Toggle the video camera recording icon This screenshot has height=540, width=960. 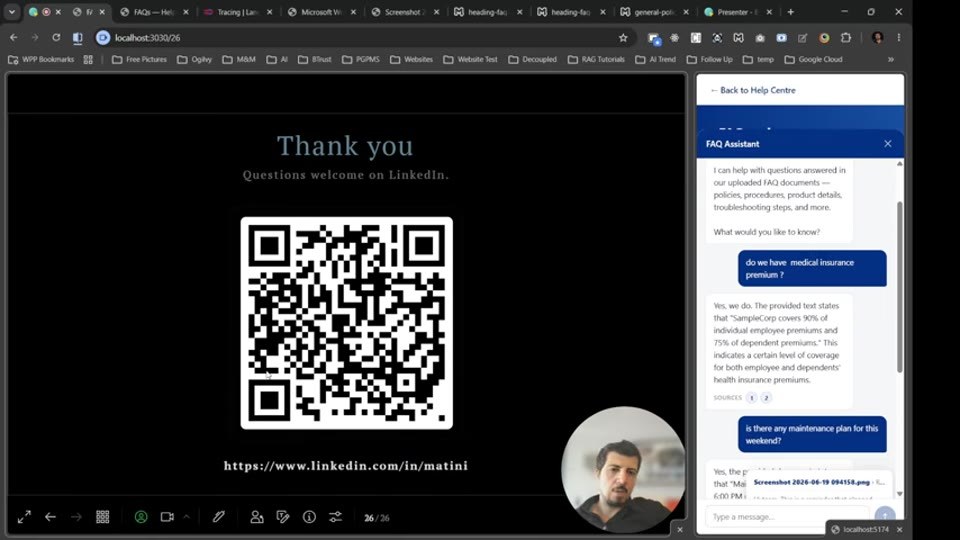click(x=167, y=517)
